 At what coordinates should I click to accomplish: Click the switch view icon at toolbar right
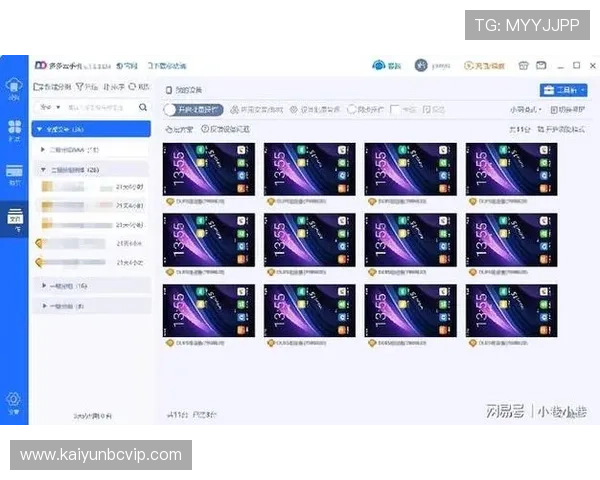(x=554, y=110)
